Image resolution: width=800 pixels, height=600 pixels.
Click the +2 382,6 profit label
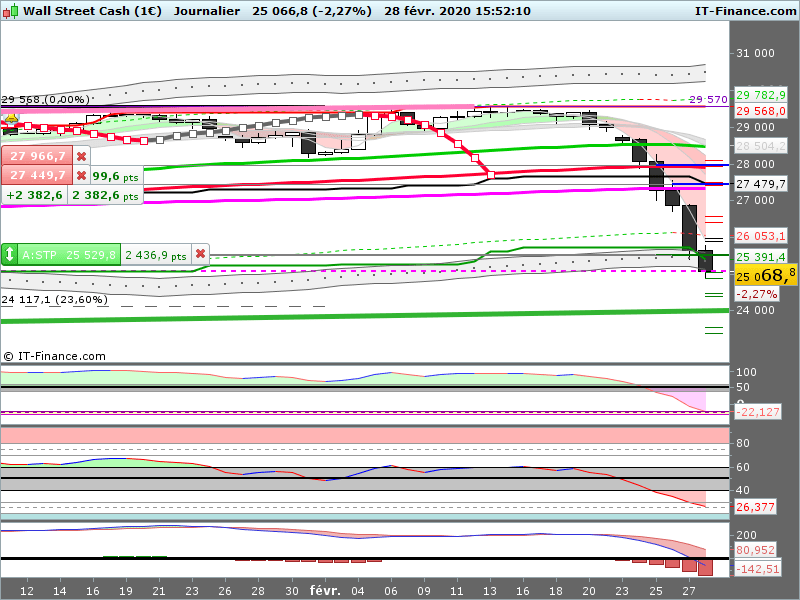(34, 196)
